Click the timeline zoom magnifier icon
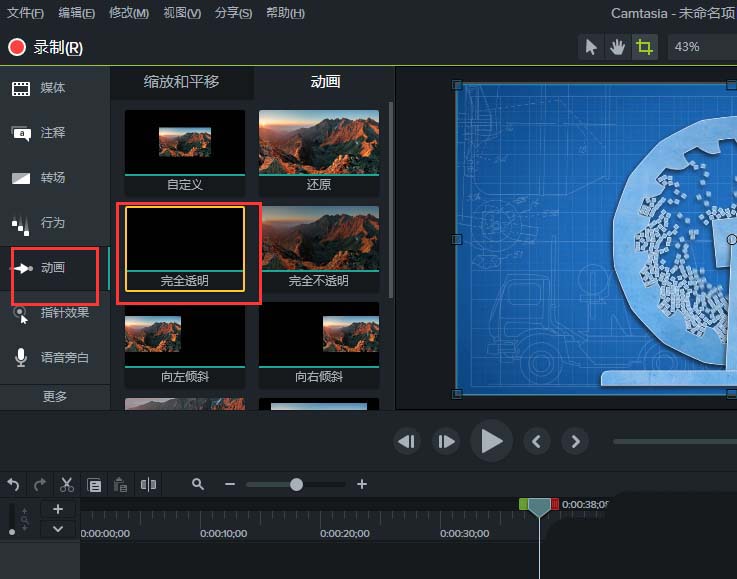This screenshot has height=579, width=737. 198,484
